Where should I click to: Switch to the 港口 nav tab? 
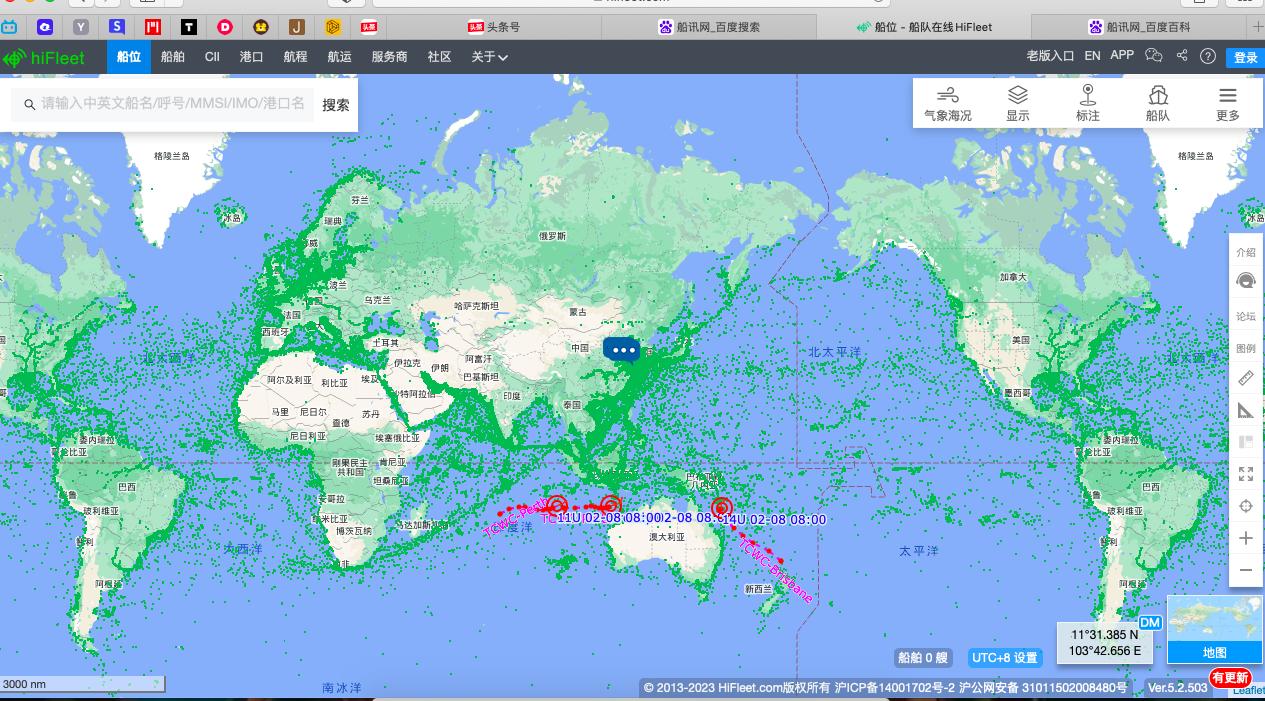point(251,57)
